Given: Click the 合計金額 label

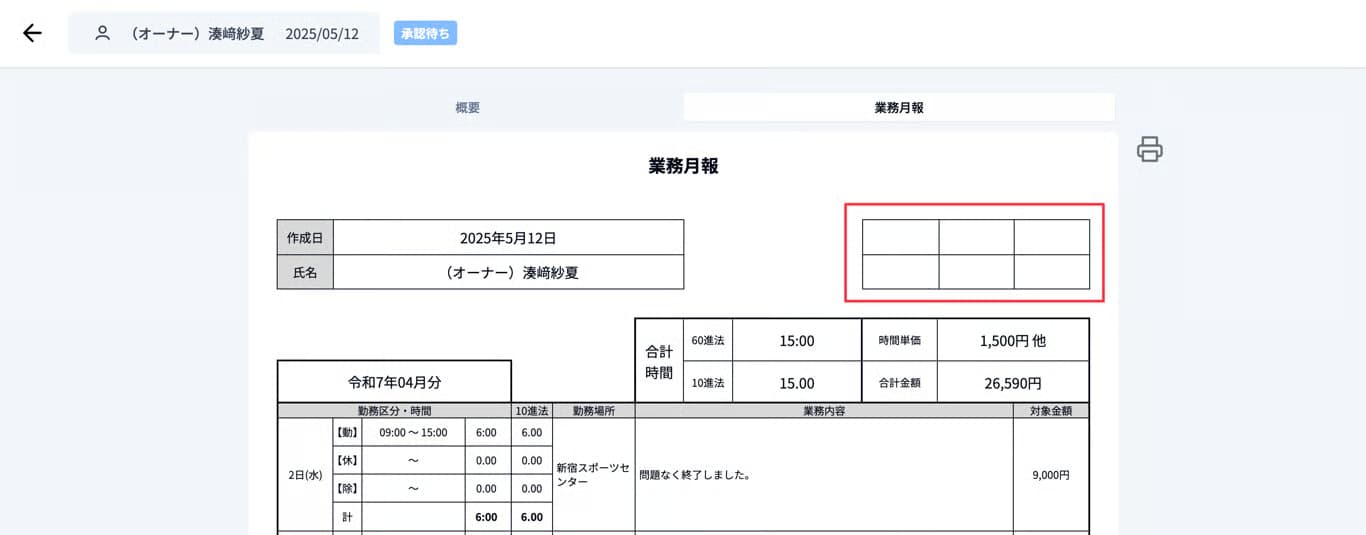Looking at the screenshot, I should (900, 382).
